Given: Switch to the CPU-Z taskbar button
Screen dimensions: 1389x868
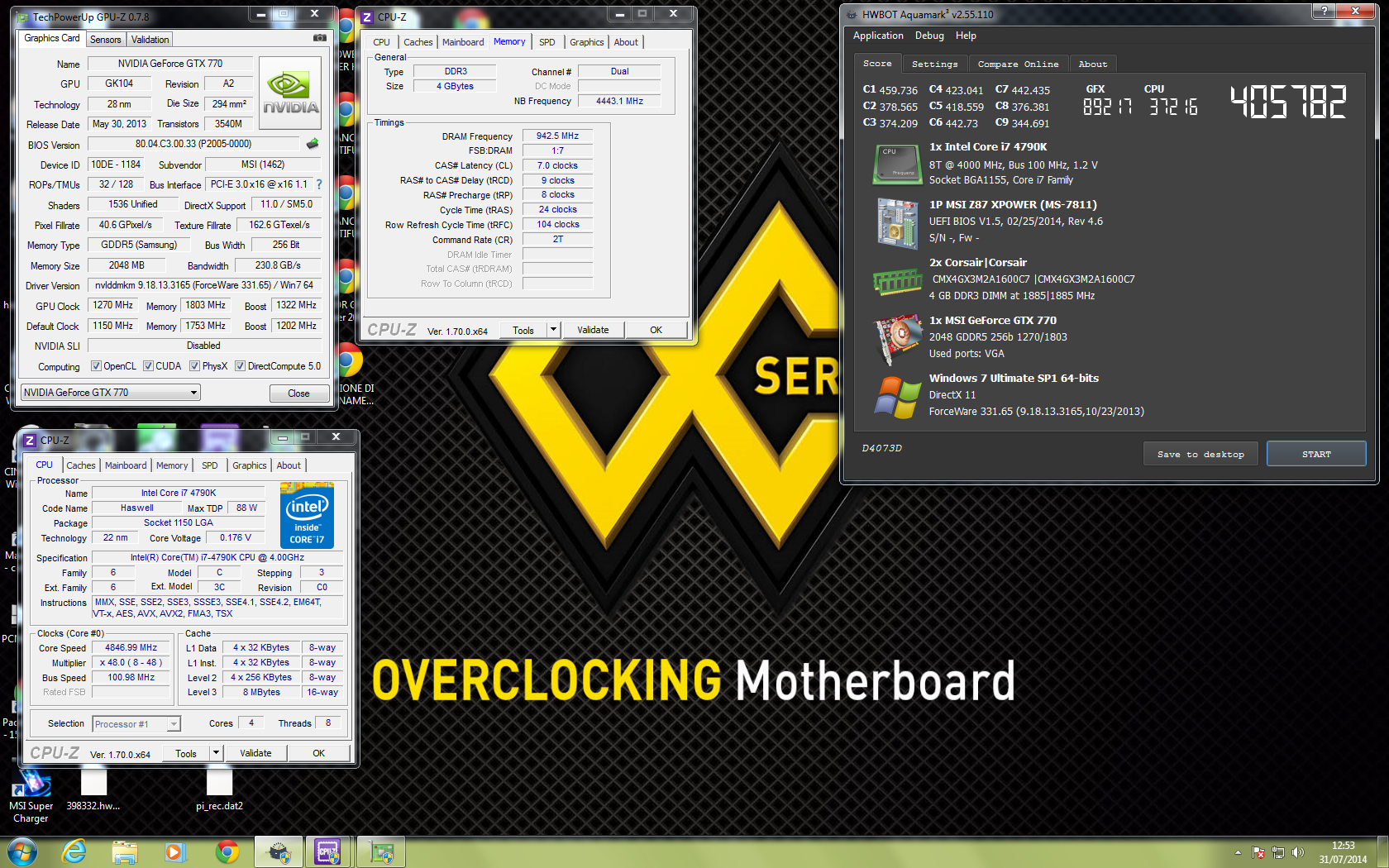Looking at the screenshot, I should (329, 851).
